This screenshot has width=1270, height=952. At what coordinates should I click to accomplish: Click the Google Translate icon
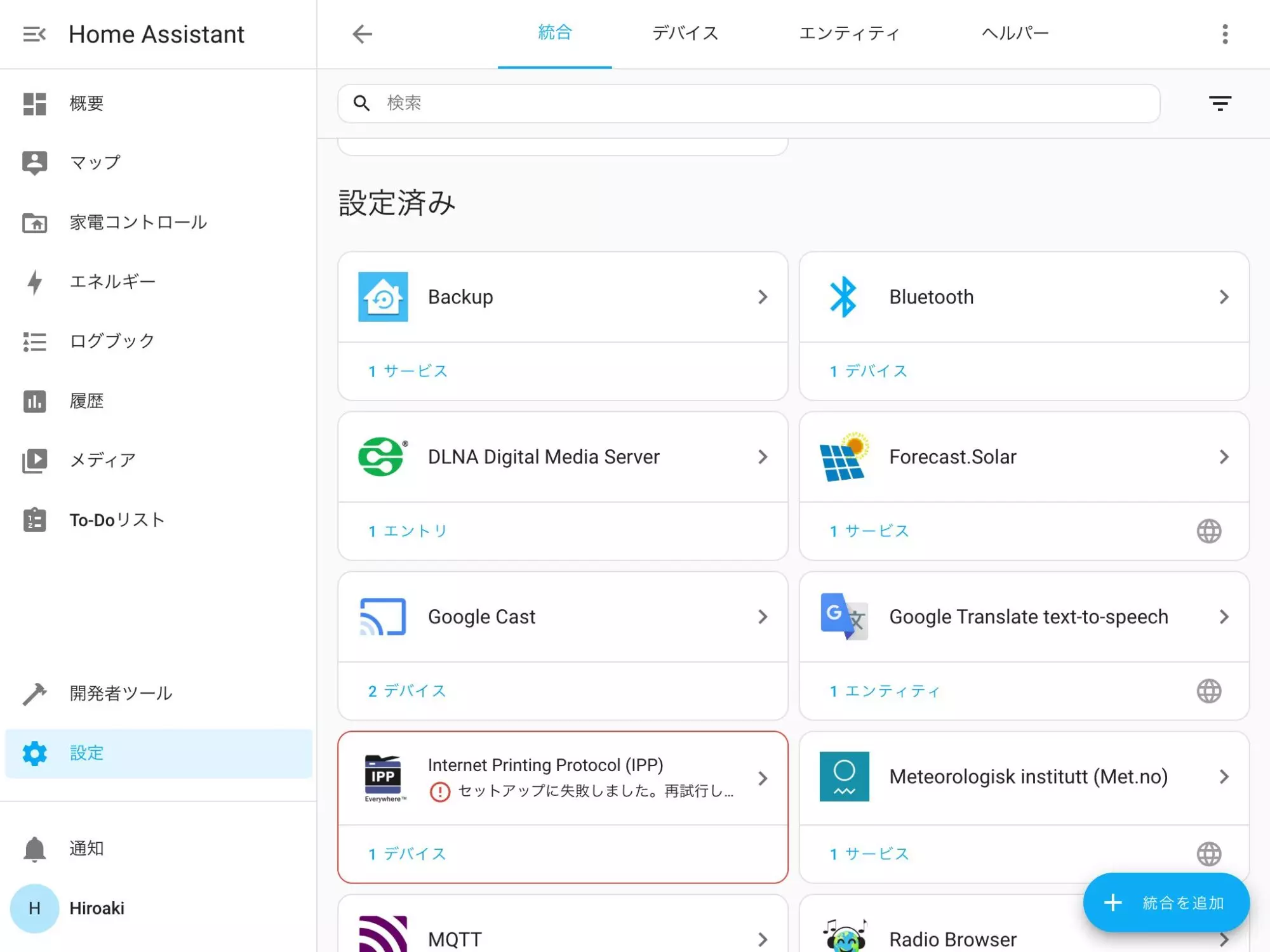[844, 617]
